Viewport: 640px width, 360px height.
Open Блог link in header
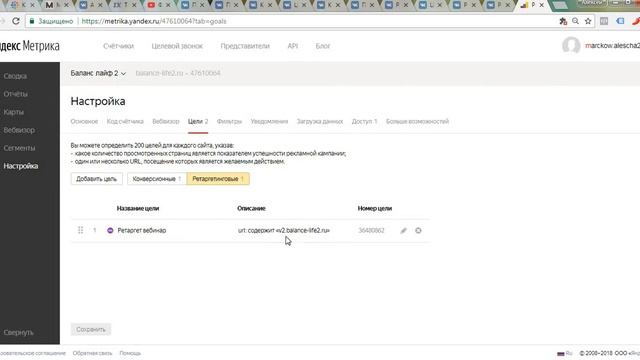click(x=322, y=46)
